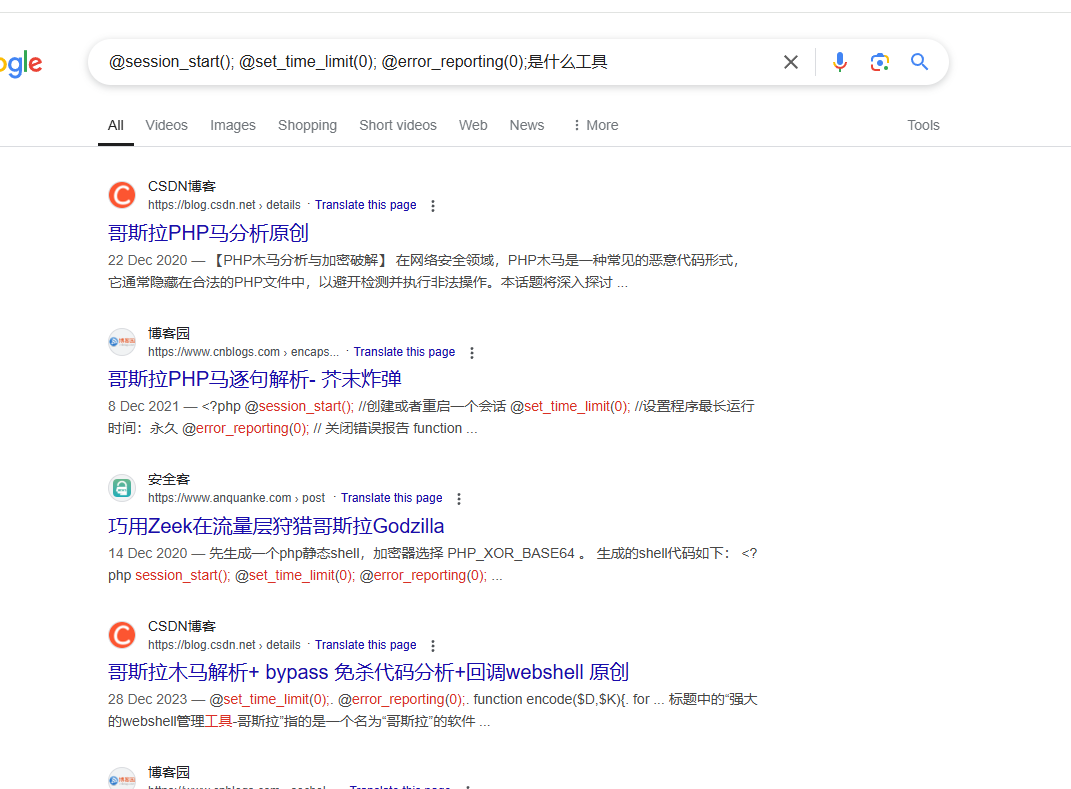Screen dimensions: 1071x789
Task: Click CSDN favicon of first result
Action: point(122,195)
